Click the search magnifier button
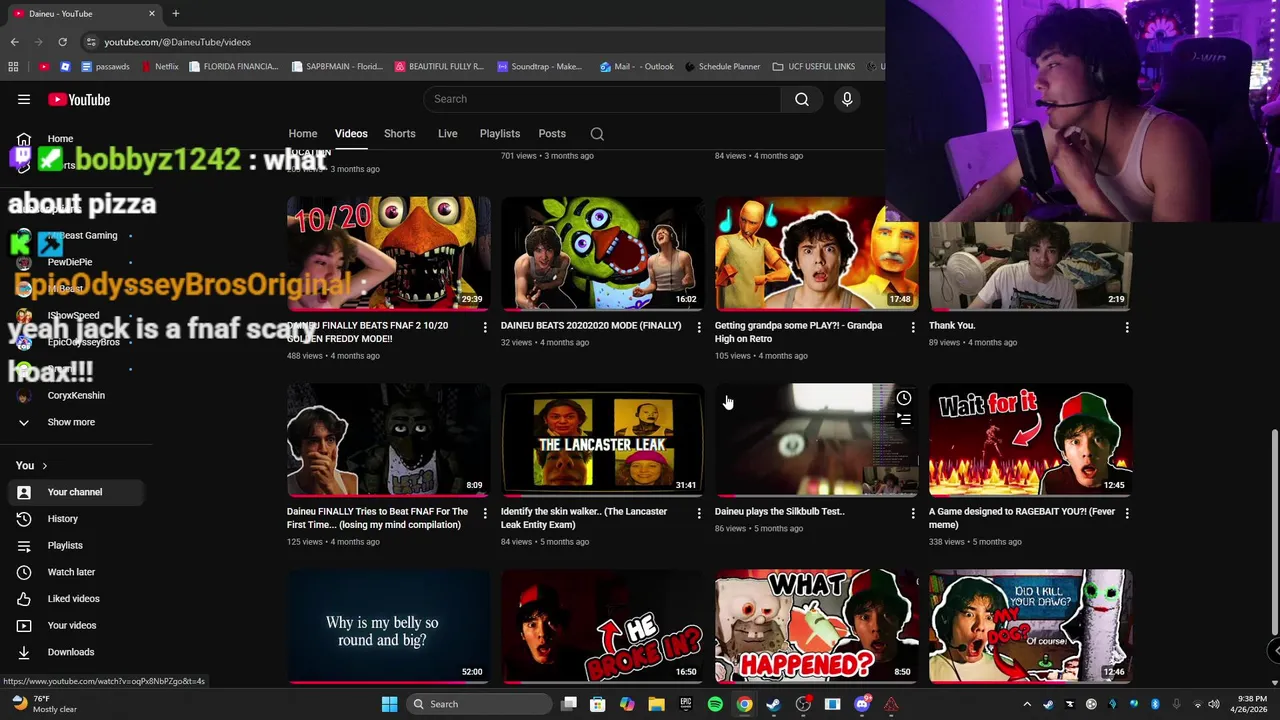Image resolution: width=1280 pixels, height=720 pixels. [x=802, y=99]
